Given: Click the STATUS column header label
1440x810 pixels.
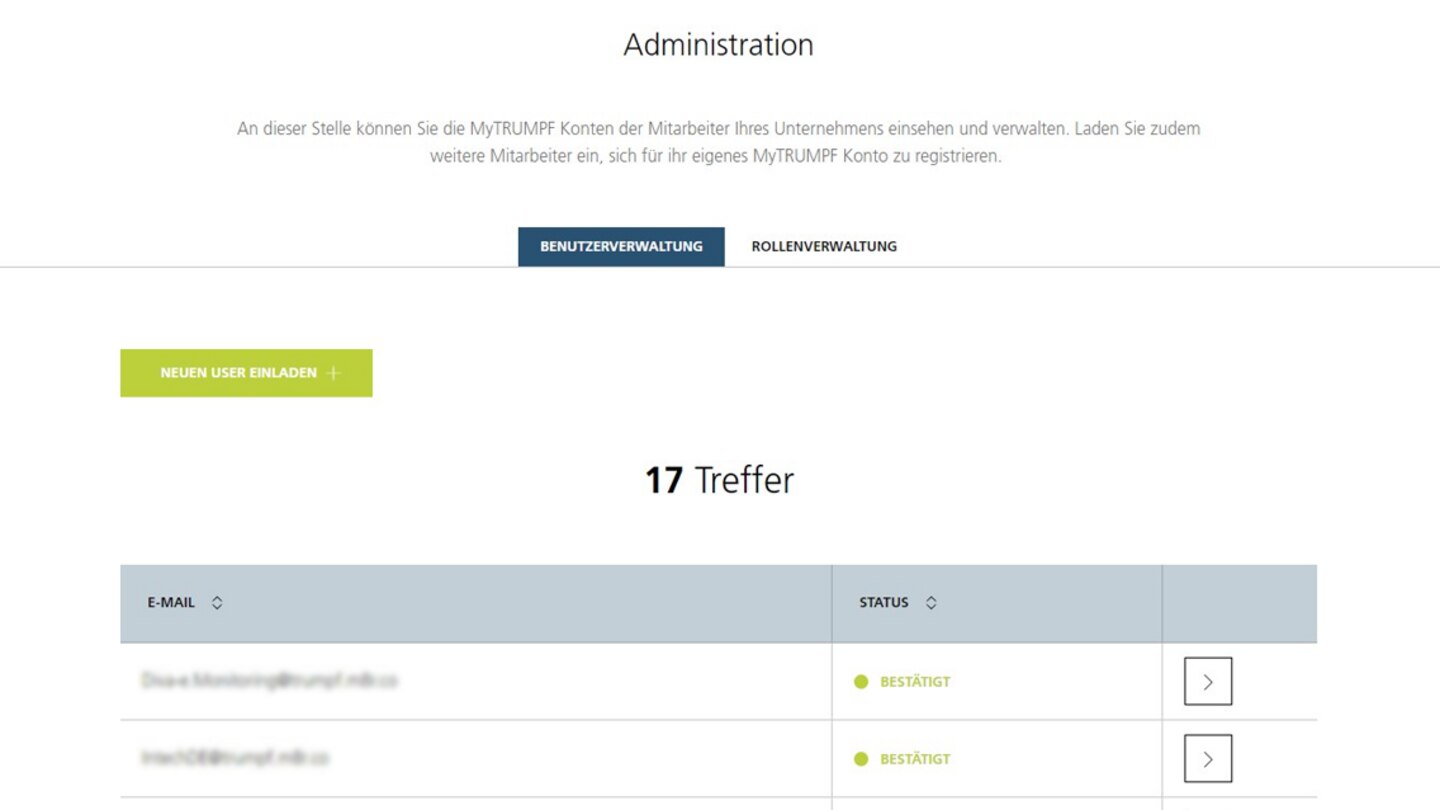Looking at the screenshot, I should [x=884, y=603].
